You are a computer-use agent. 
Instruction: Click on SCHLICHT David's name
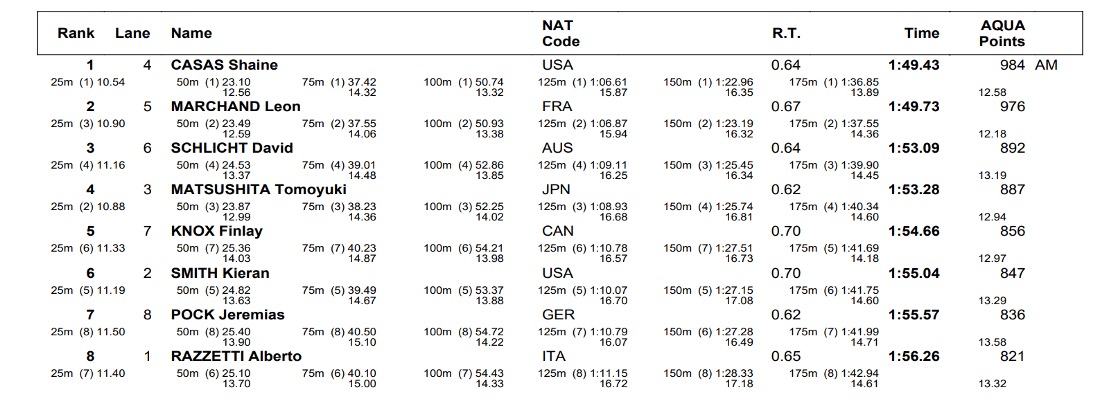231,148
